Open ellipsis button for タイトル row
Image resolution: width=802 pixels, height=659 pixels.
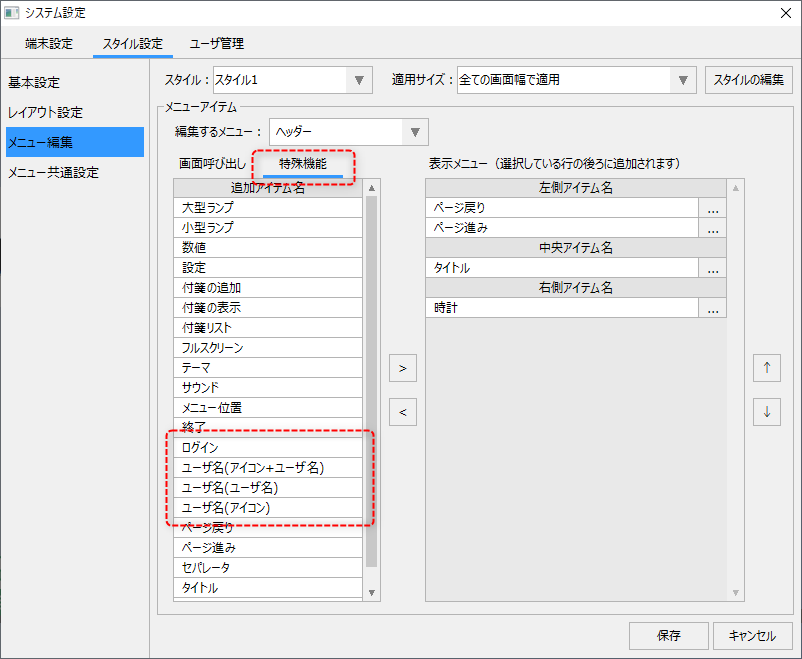tap(712, 268)
